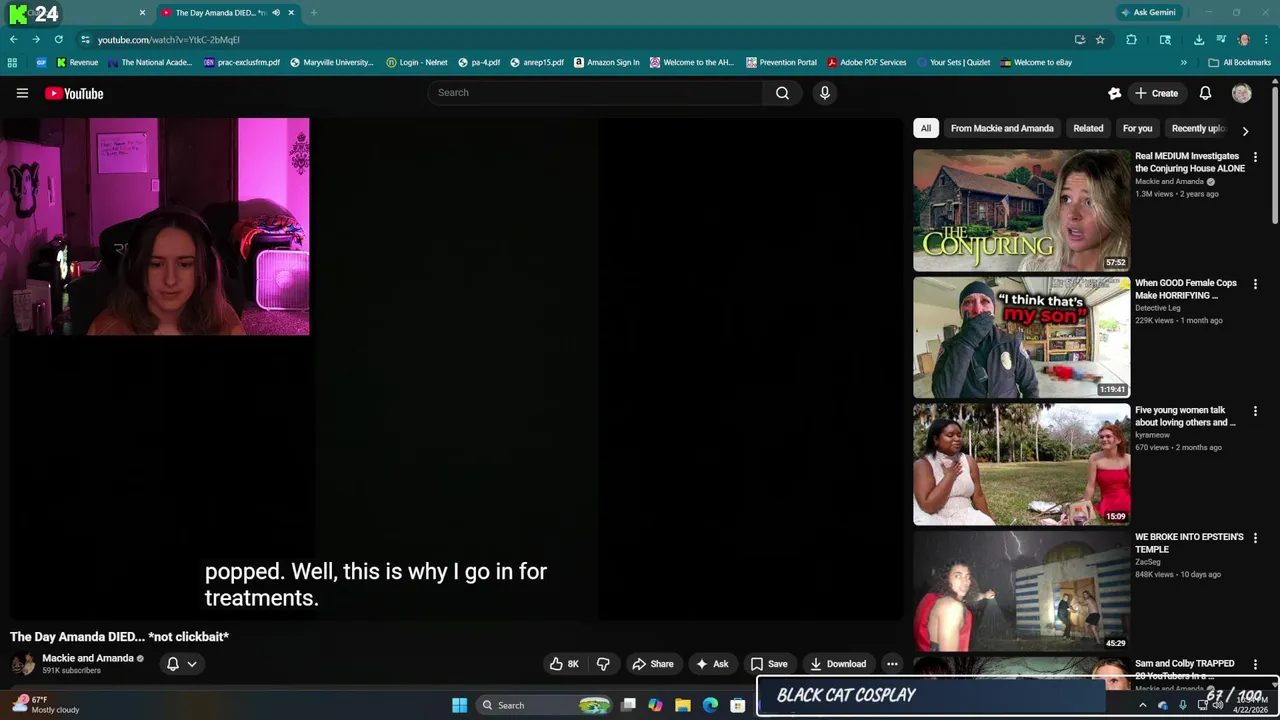The height and width of the screenshot is (720, 1280).
Task: Open browser extensions puzzle icon
Action: point(1131,39)
